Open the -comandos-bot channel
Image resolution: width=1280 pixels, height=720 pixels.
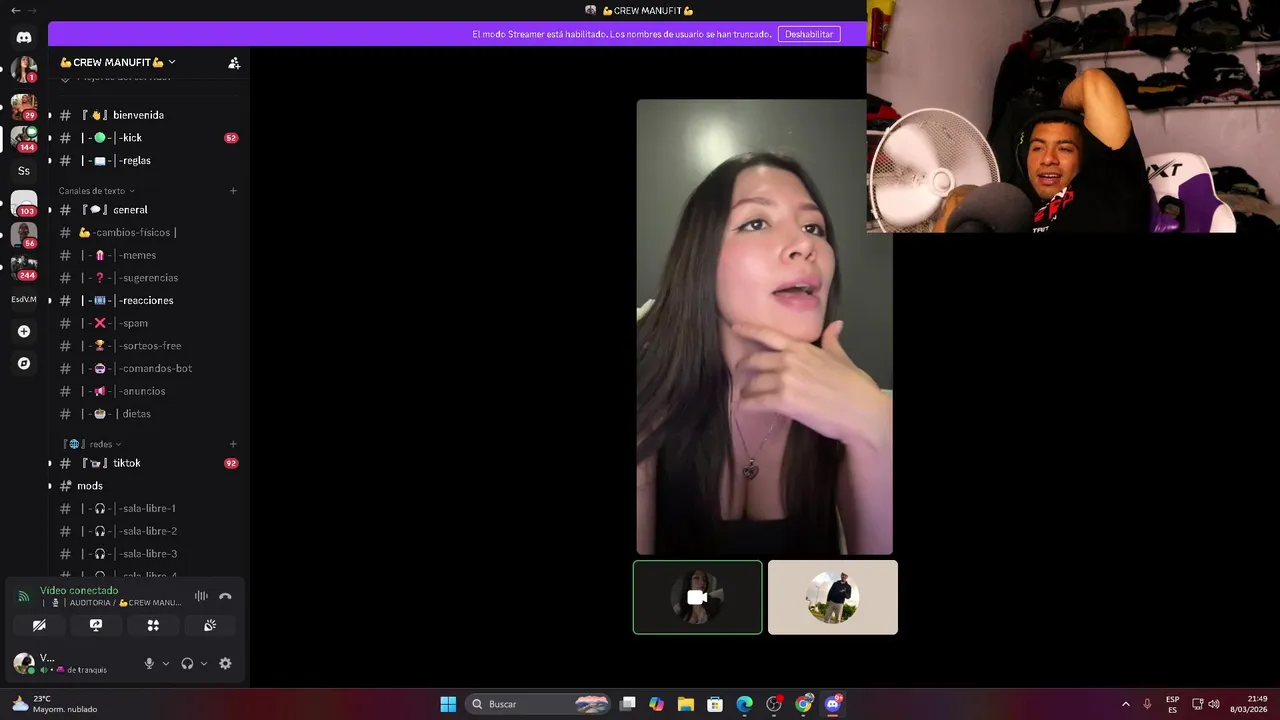(148, 368)
